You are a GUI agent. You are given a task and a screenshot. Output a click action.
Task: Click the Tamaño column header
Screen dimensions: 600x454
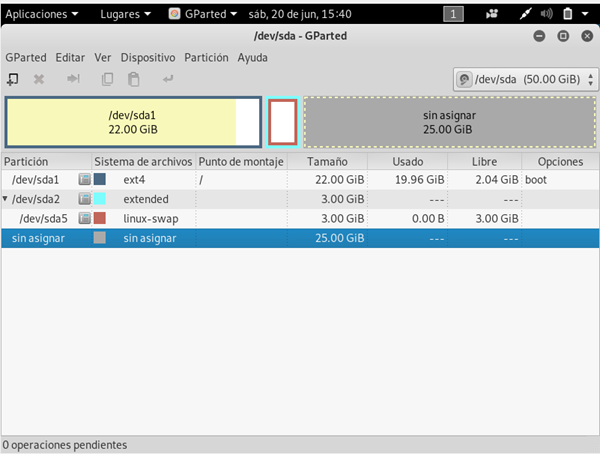(x=328, y=162)
